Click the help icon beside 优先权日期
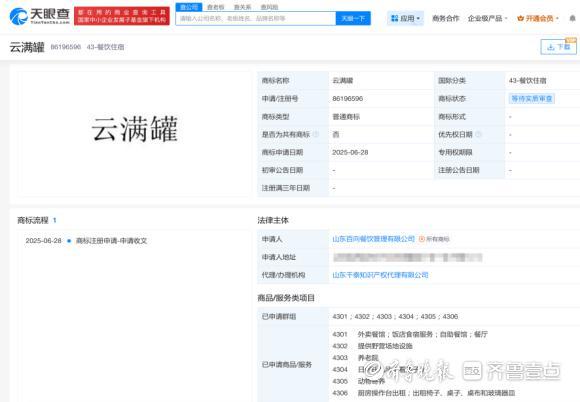Image resolution: width=580 pixels, height=402 pixels. 478,134
